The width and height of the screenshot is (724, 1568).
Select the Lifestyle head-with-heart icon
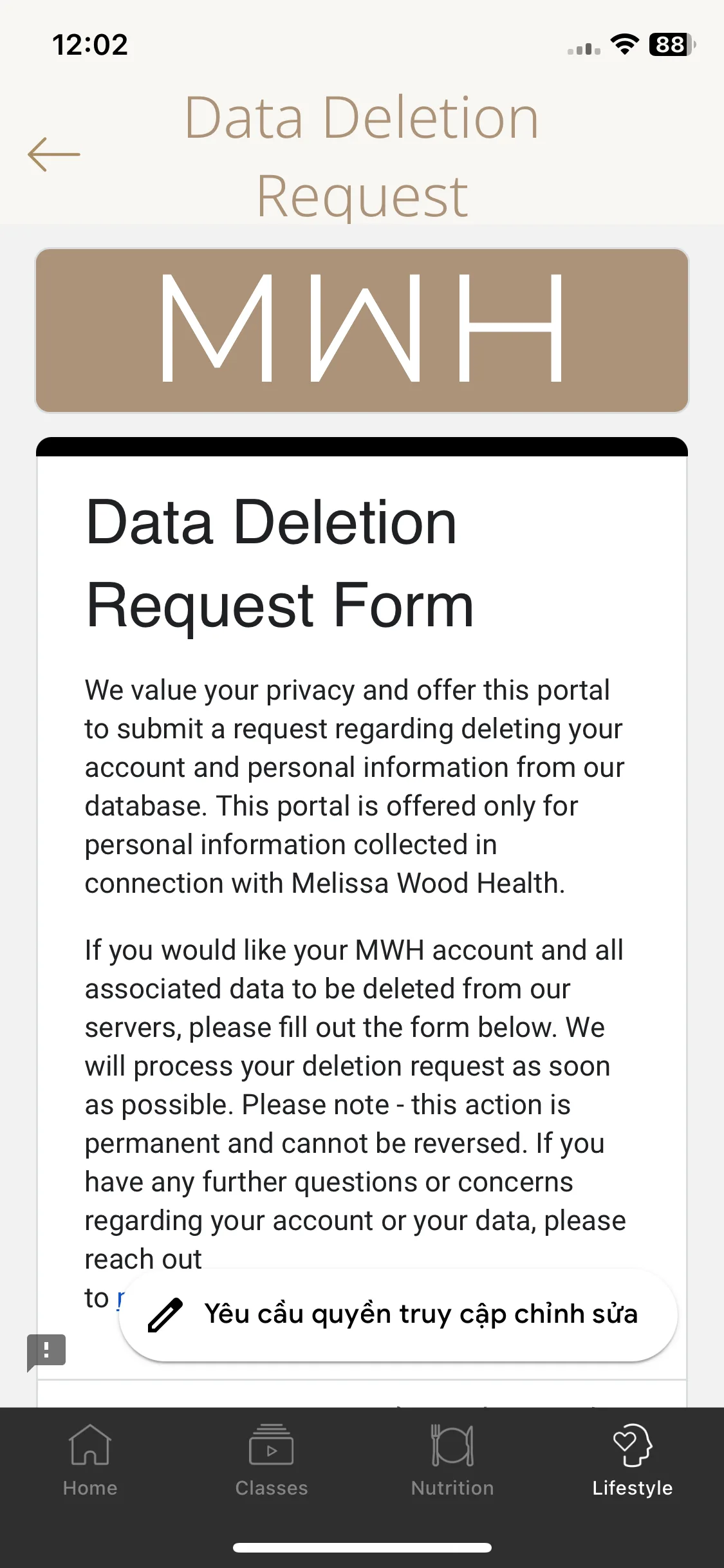click(x=633, y=1444)
